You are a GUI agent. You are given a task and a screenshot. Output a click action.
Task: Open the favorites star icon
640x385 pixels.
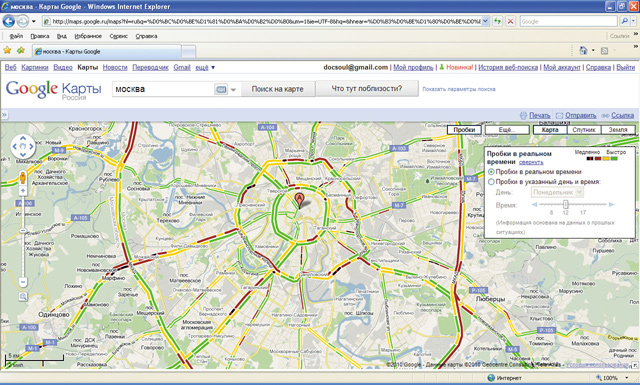7,50
